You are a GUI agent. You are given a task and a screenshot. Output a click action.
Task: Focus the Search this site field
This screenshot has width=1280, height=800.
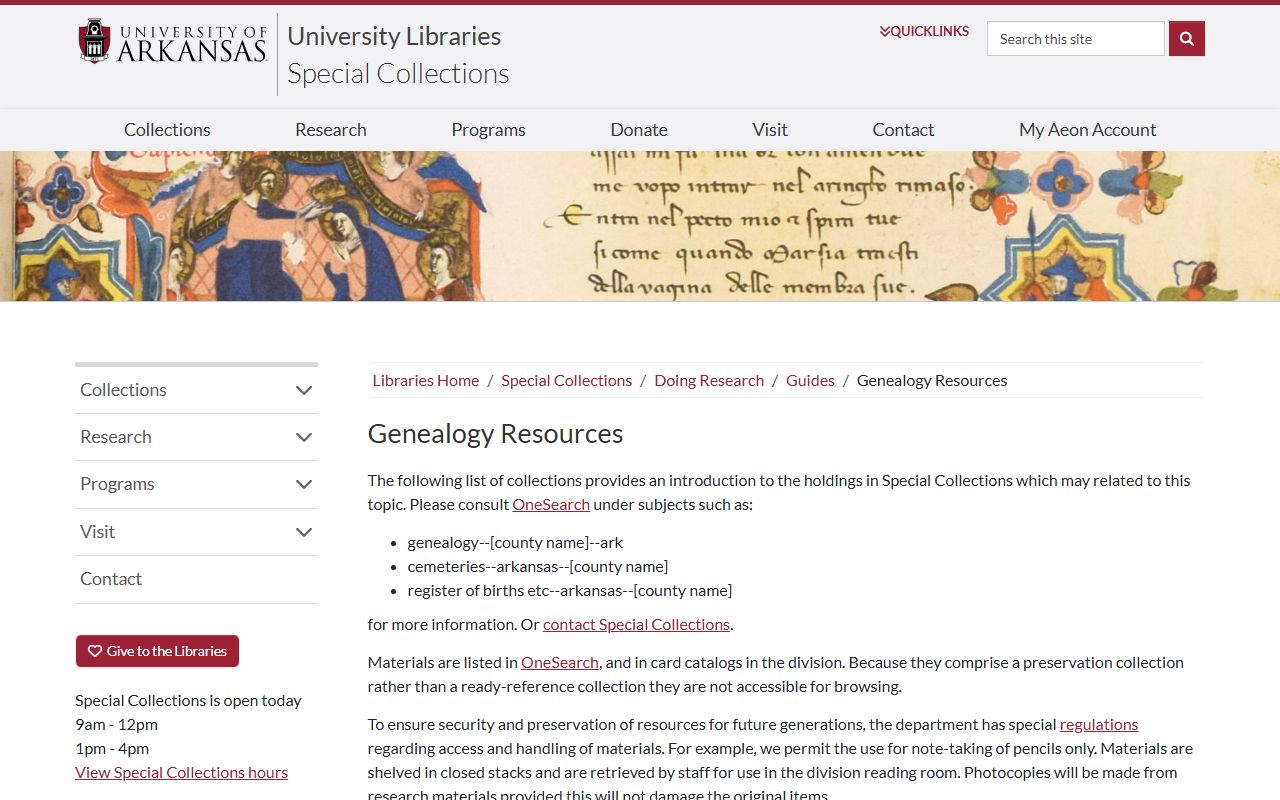(1076, 39)
